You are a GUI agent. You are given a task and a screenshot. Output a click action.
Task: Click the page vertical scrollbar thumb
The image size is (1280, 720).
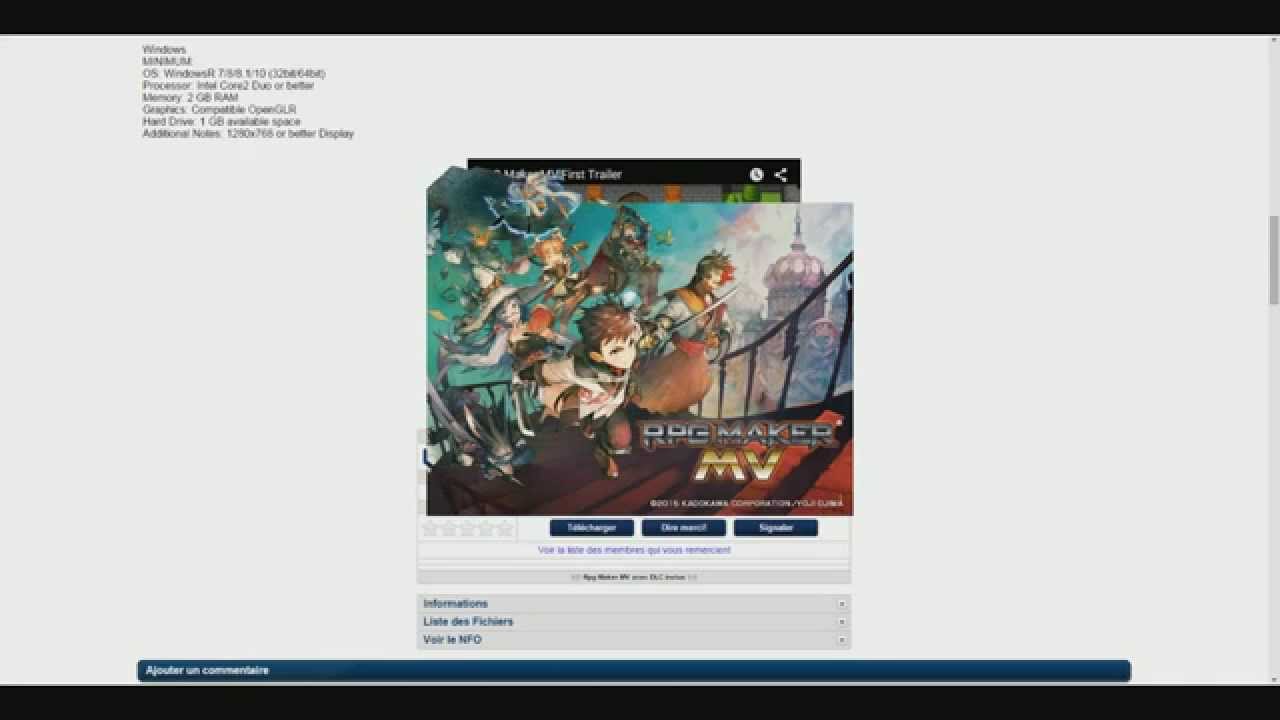pos(1274,260)
